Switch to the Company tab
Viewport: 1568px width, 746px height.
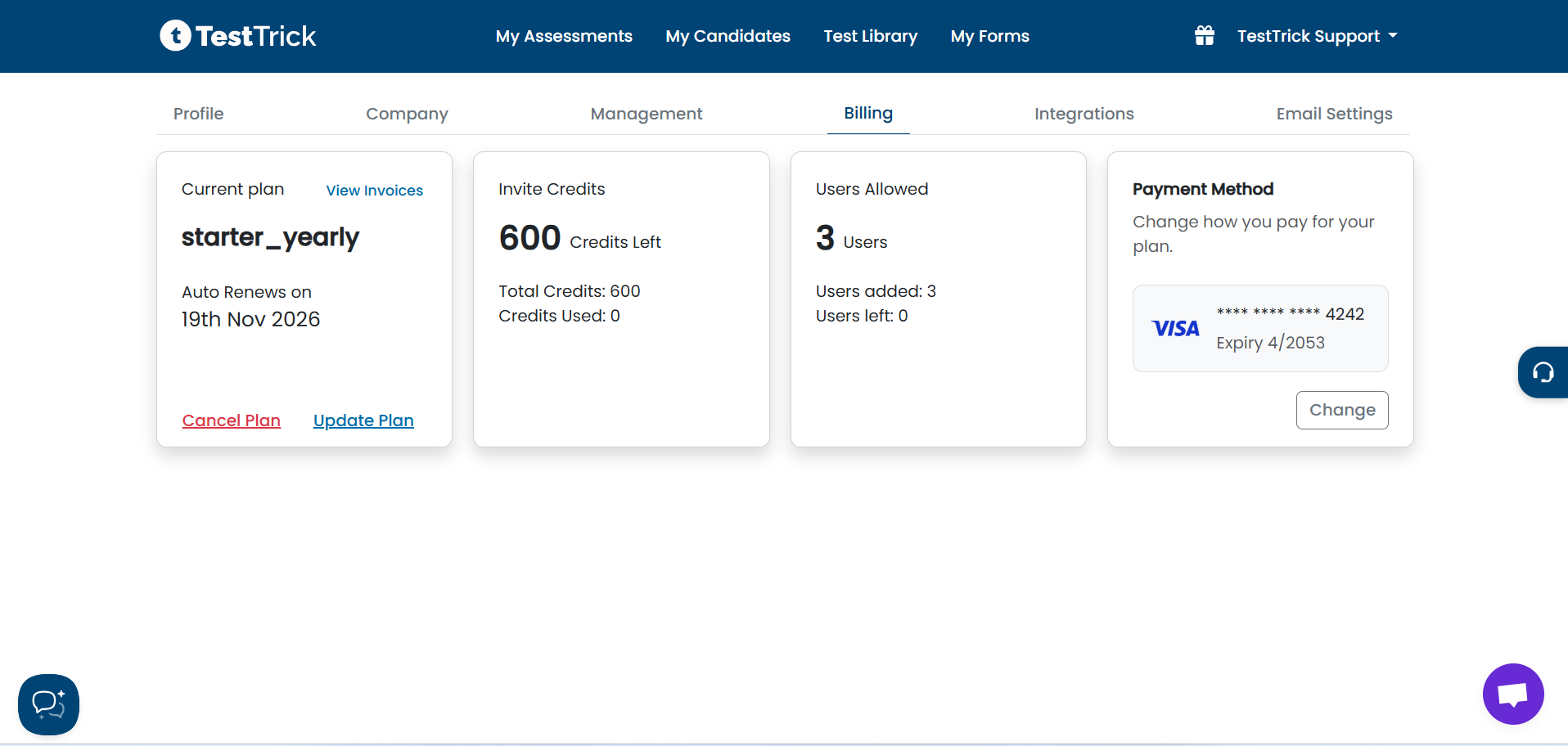[x=407, y=114]
